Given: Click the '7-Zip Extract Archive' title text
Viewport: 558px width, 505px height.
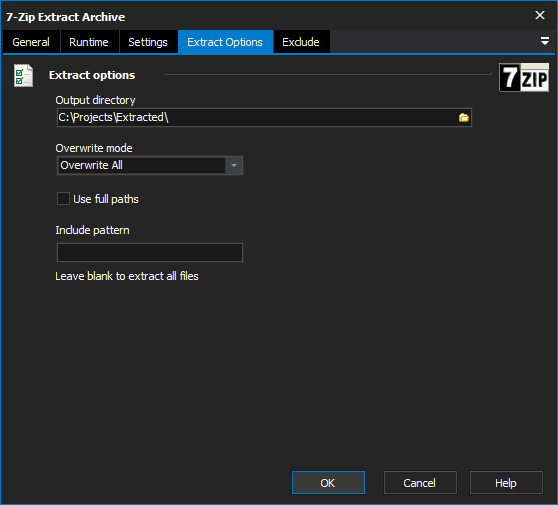Looking at the screenshot, I should coord(66,17).
